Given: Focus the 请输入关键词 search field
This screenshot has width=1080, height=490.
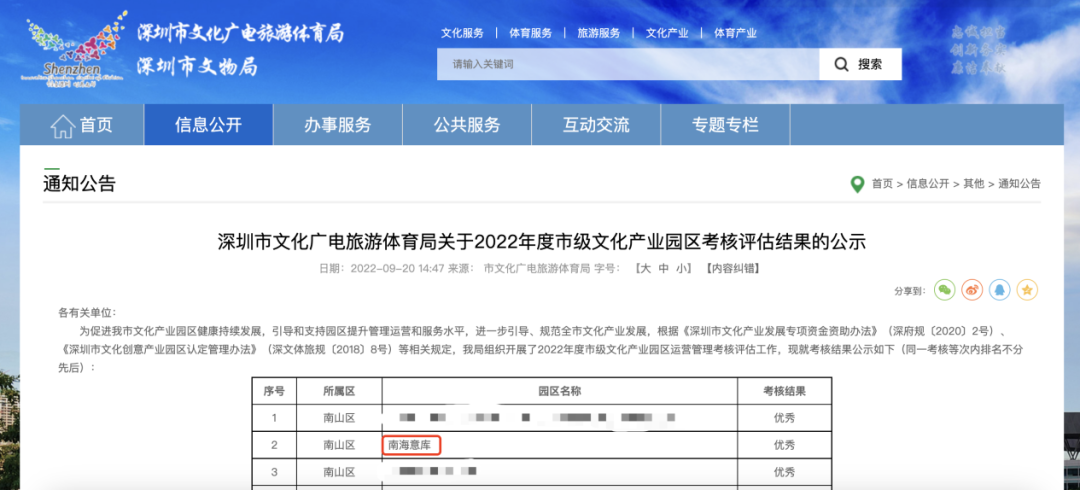Looking at the screenshot, I should (628, 64).
